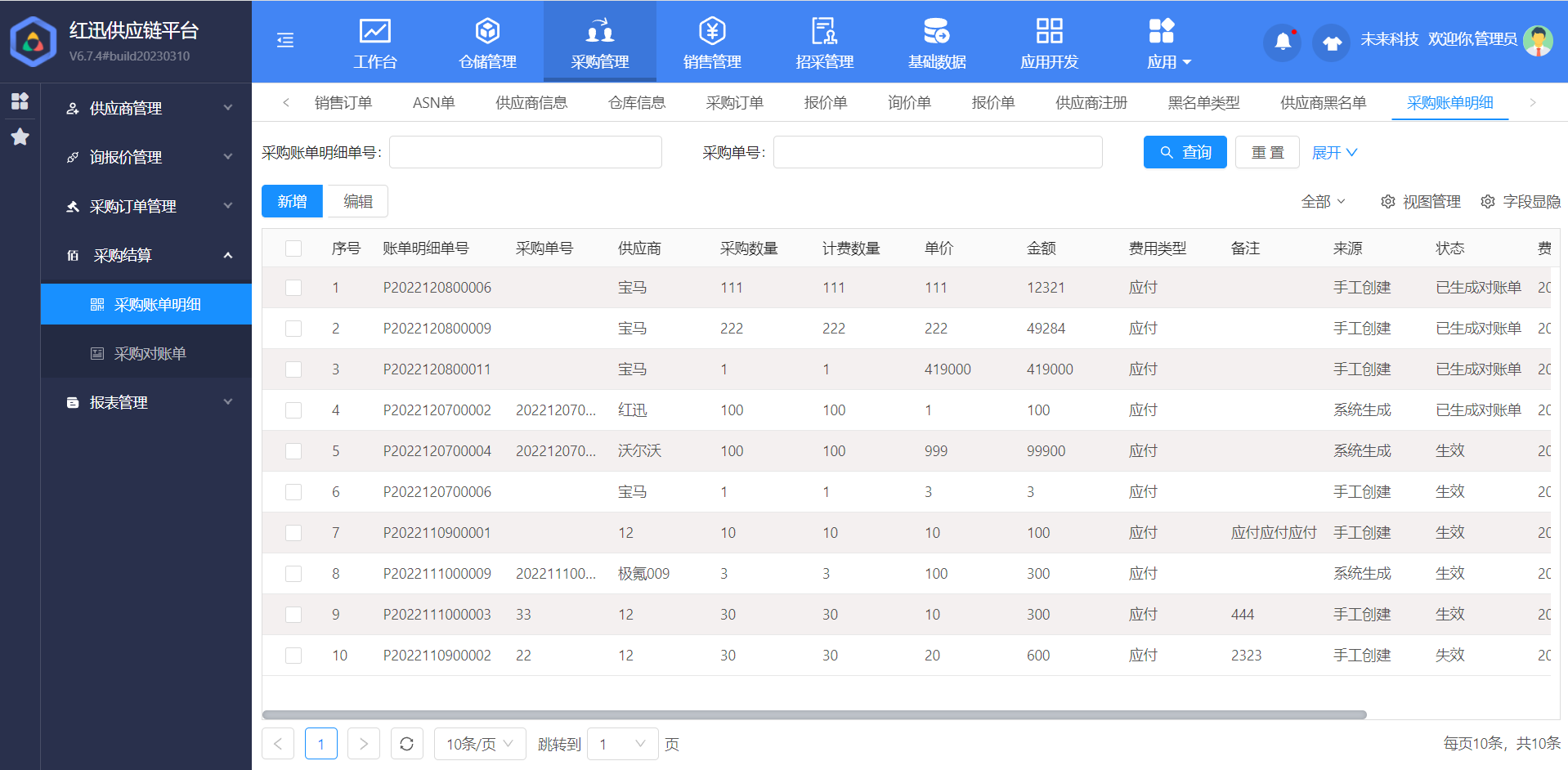The width and height of the screenshot is (1568, 770).
Task: Check row P2022120800006 checkbox
Action: 293,288
